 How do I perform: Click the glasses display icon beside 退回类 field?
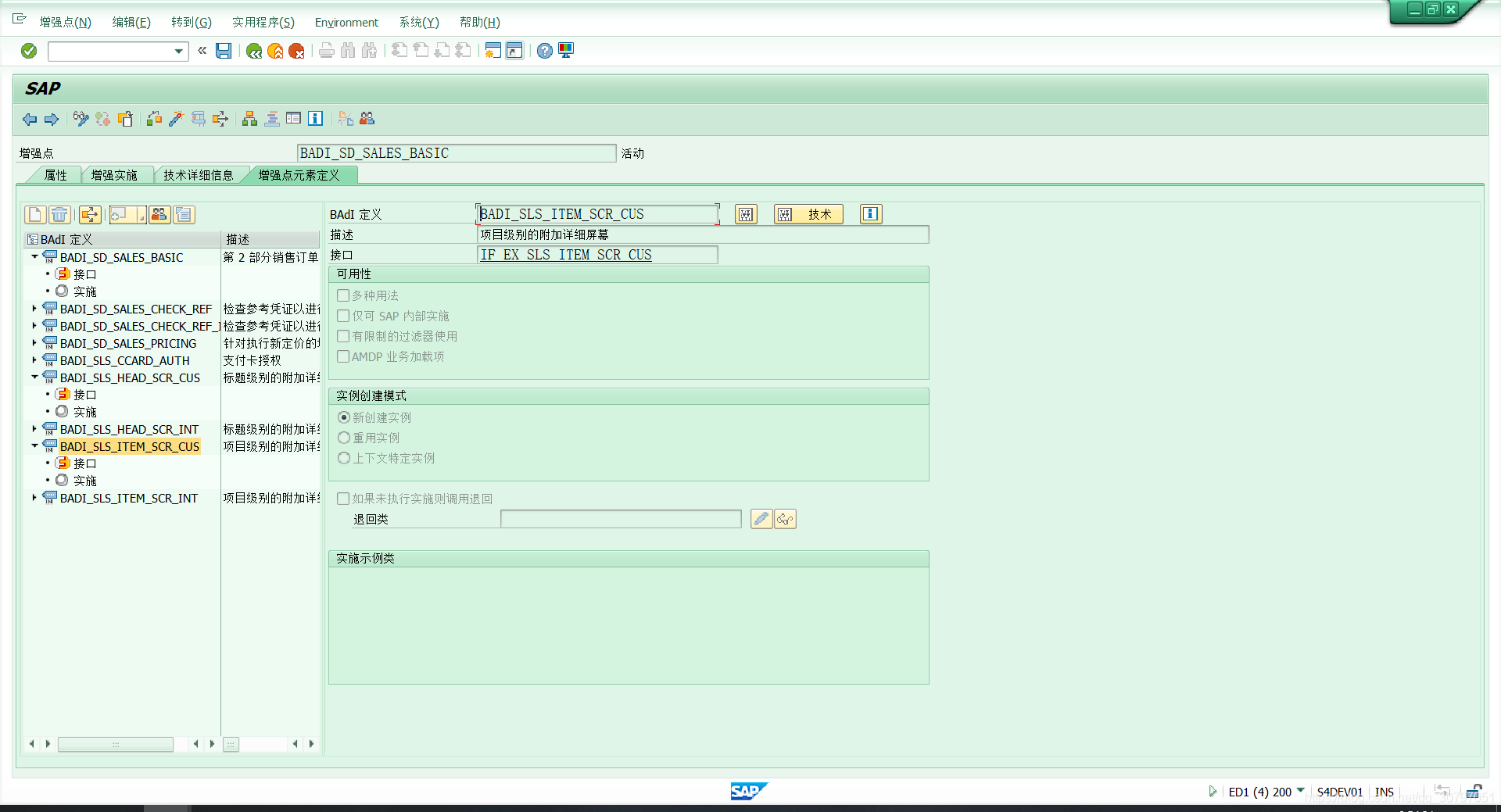point(785,519)
